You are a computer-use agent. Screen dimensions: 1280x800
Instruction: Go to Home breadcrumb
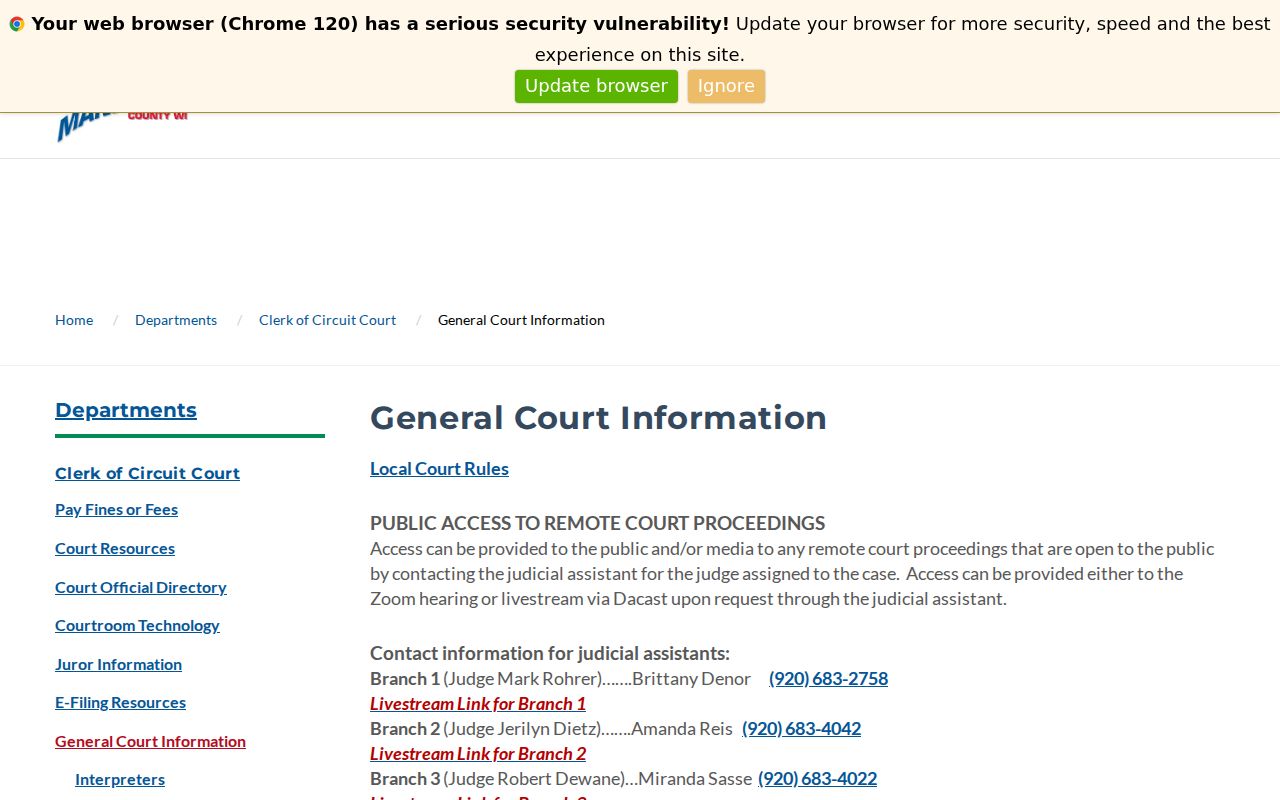(74, 320)
